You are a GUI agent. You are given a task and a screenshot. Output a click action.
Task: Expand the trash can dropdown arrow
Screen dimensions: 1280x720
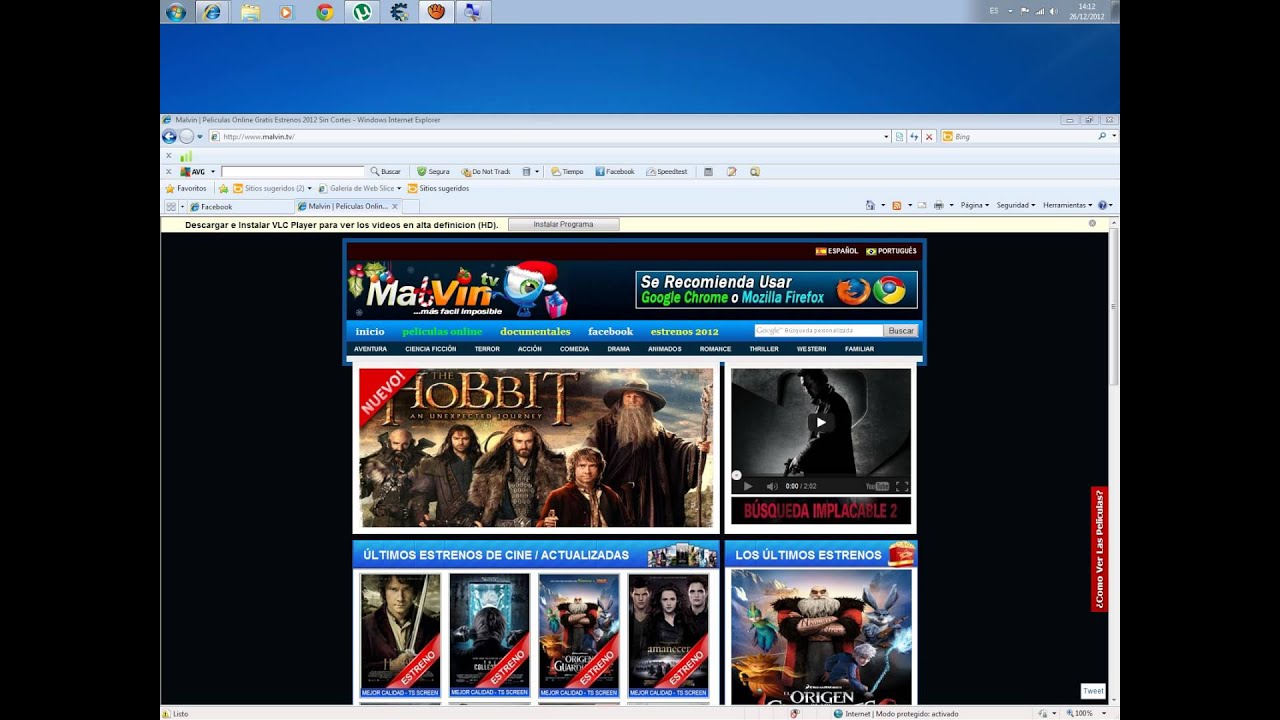(537, 172)
